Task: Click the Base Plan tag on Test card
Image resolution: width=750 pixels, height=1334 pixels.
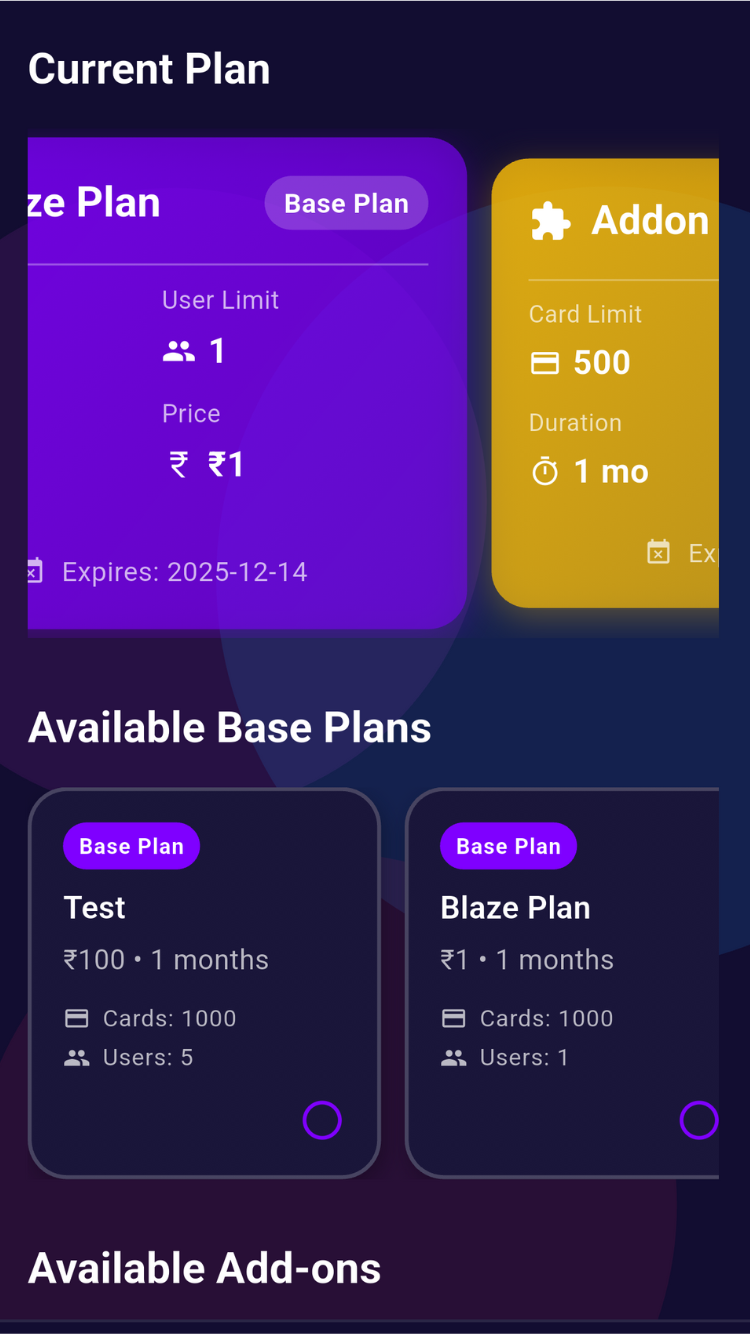Action: tap(131, 846)
